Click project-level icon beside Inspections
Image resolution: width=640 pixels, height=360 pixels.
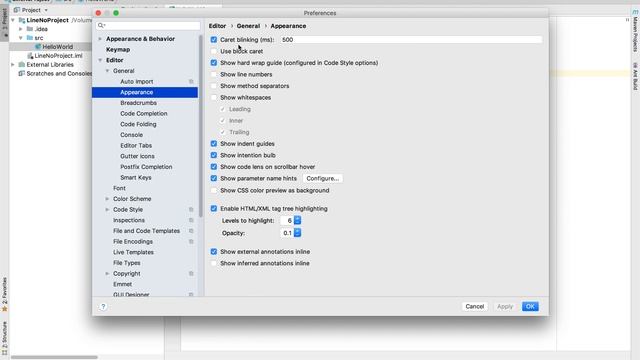tap(191, 220)
